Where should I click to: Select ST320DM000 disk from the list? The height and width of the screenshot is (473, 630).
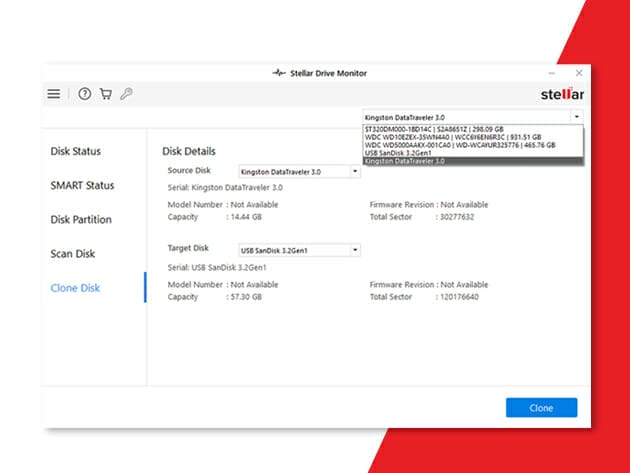[436, 130]
